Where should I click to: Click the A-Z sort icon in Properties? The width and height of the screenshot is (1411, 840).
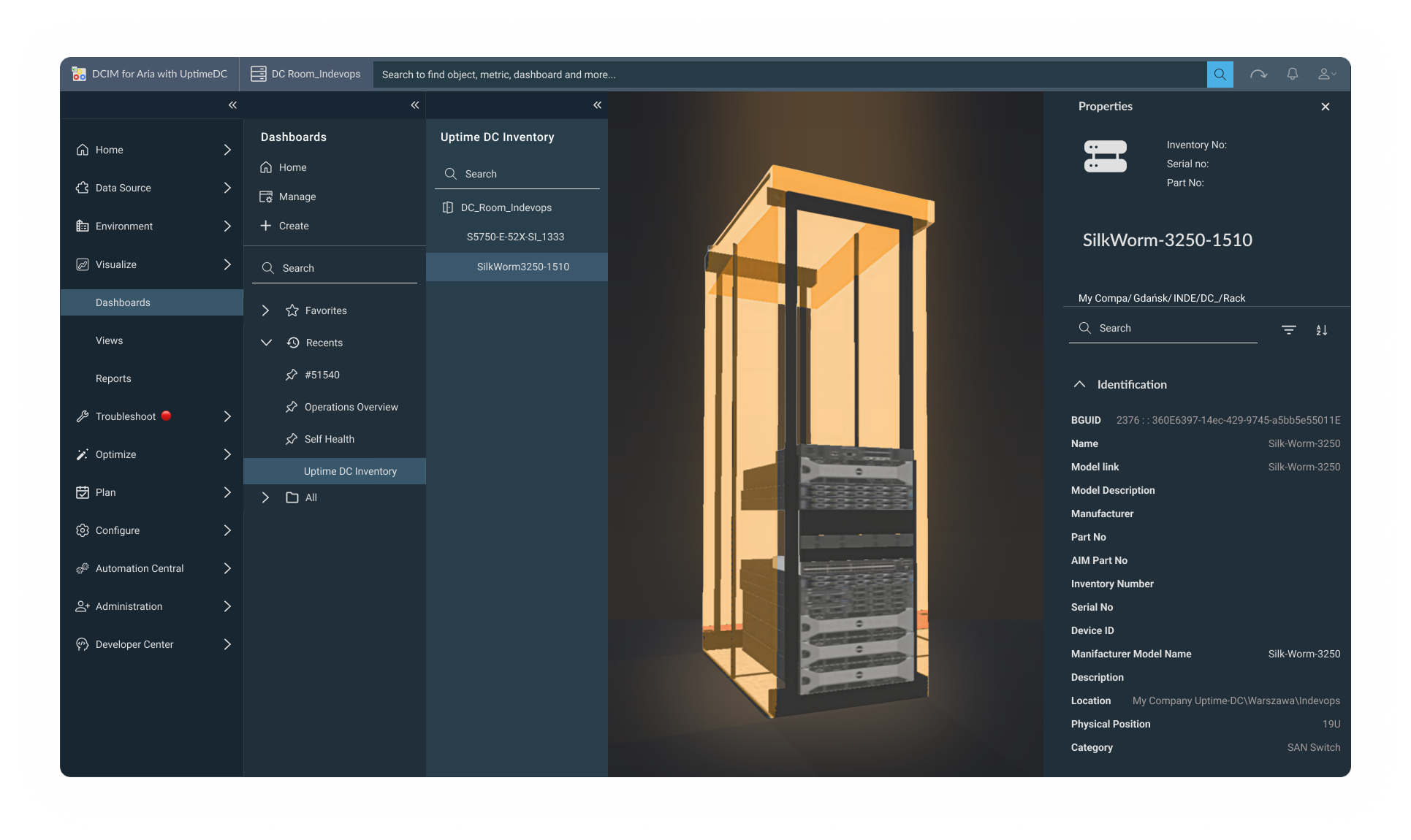point(1321,330)
